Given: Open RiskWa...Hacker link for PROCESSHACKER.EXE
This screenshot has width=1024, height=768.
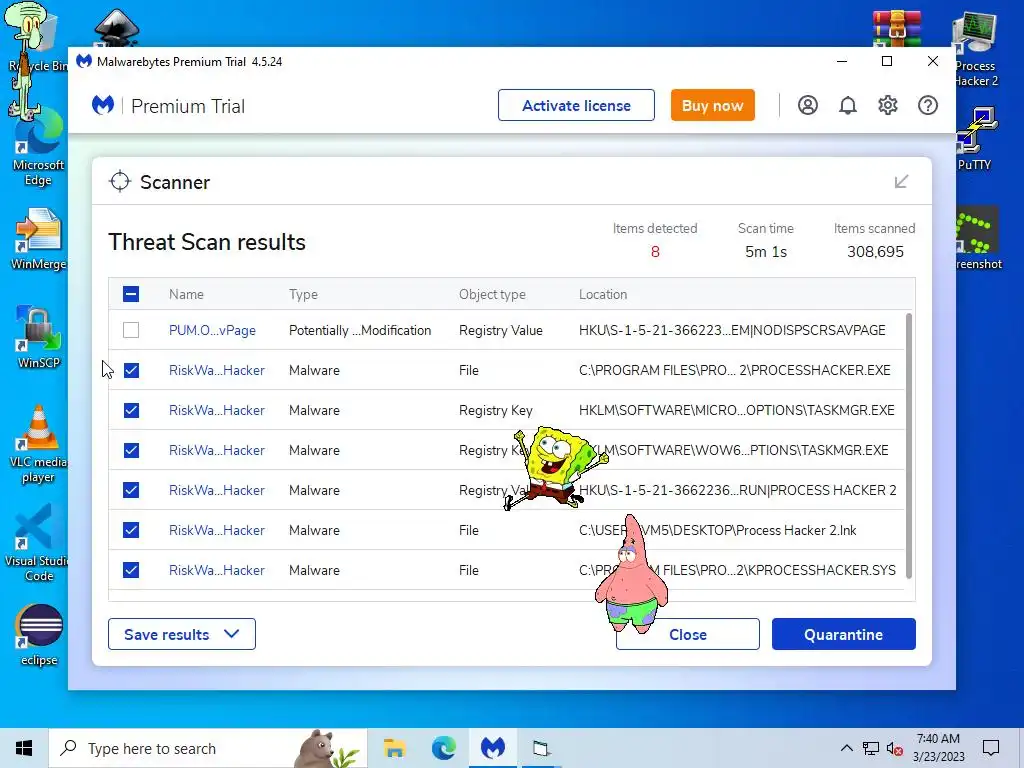Looking at the screenshot, I should 217,370.
